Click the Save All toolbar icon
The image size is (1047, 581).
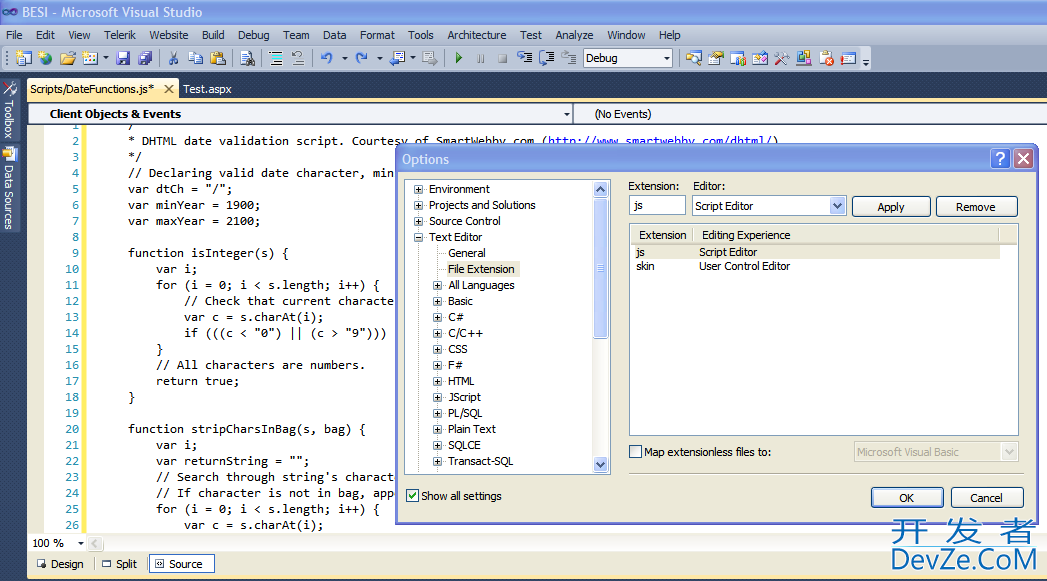click(145, 59)
